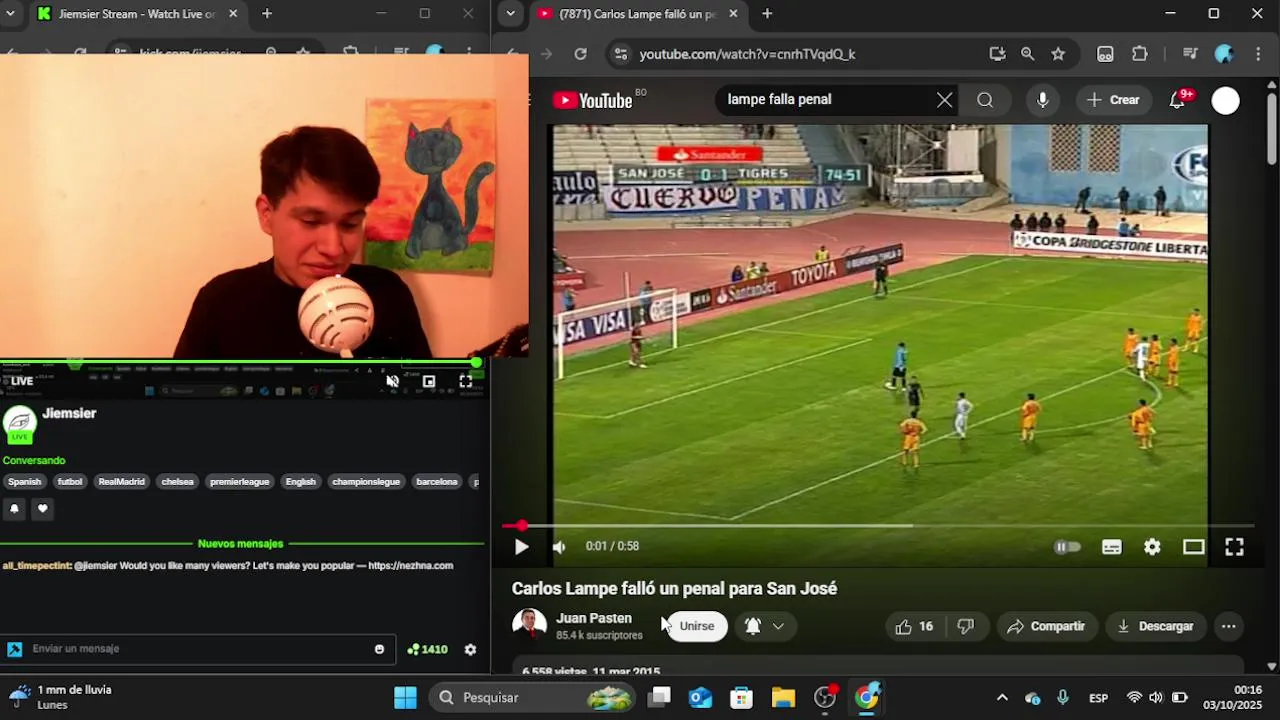Image resolution: width=1280 pixels, height=720 pixels.
Task: Show hidden system tray icons chevron
Action: [x=1002, y=697]
